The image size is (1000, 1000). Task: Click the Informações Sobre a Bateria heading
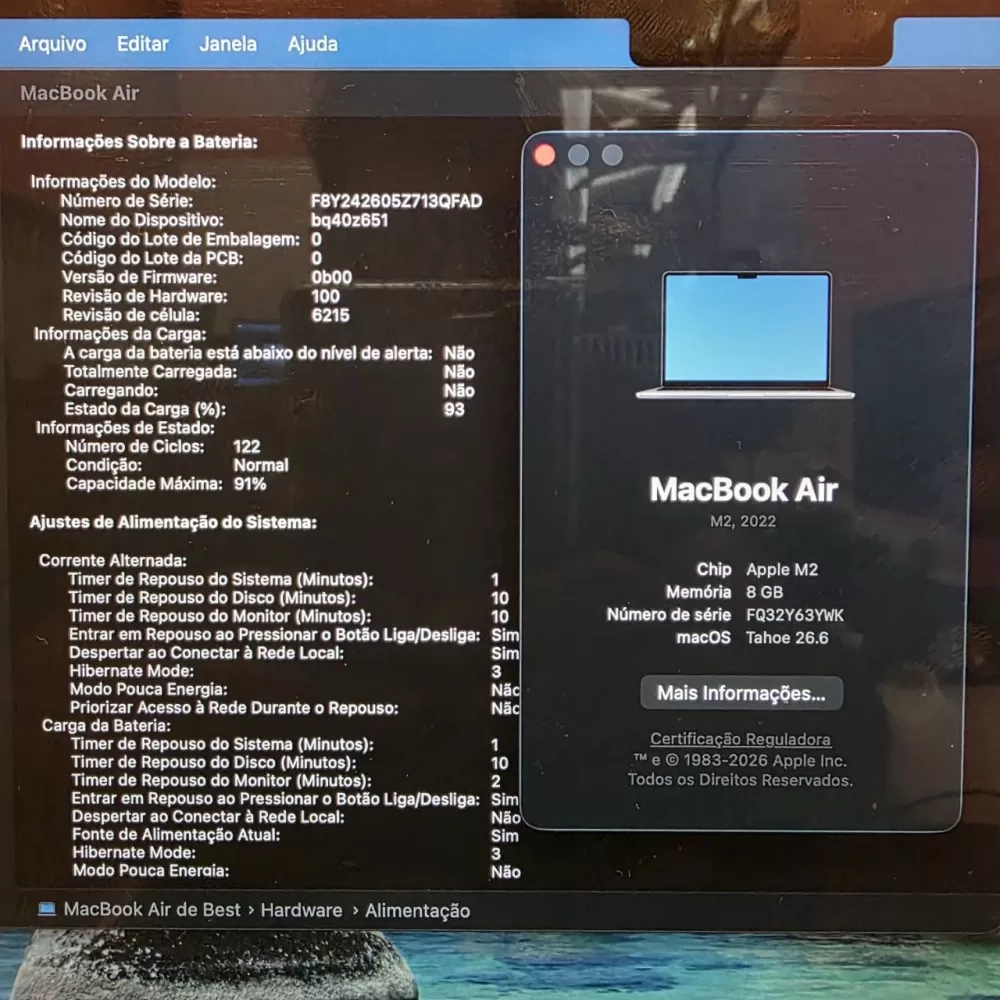[x=139, y=142]
